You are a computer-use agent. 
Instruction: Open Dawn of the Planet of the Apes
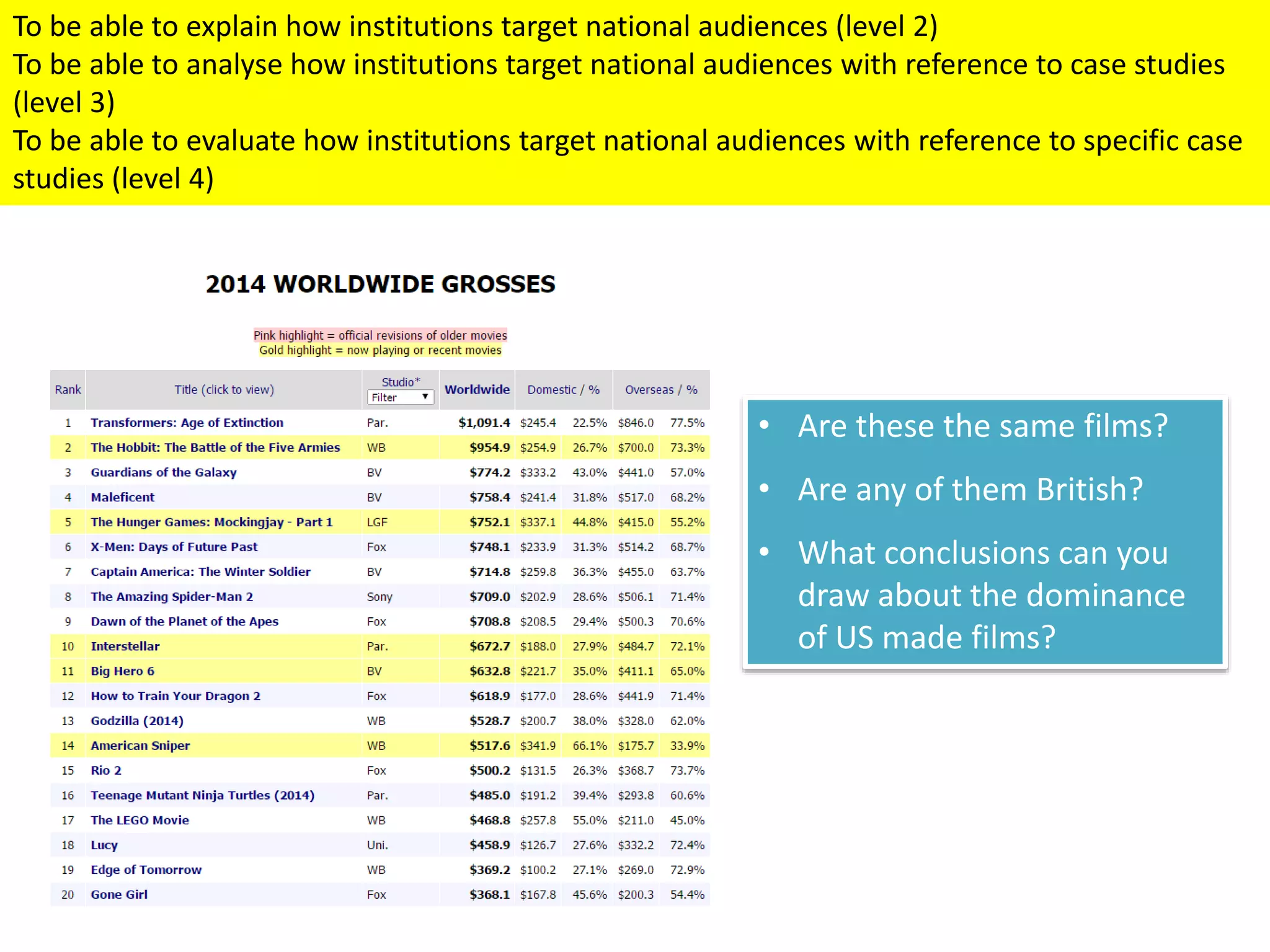[184, 621]
